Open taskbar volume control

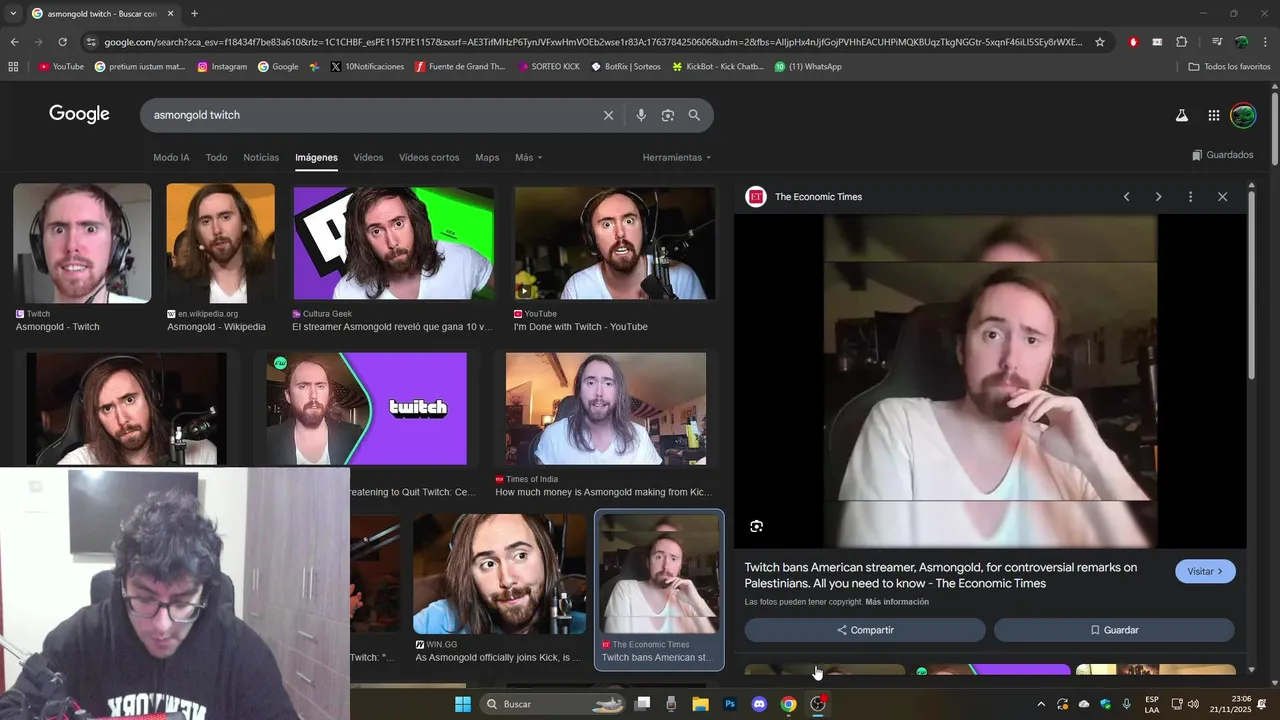(x=1192, y=704)
